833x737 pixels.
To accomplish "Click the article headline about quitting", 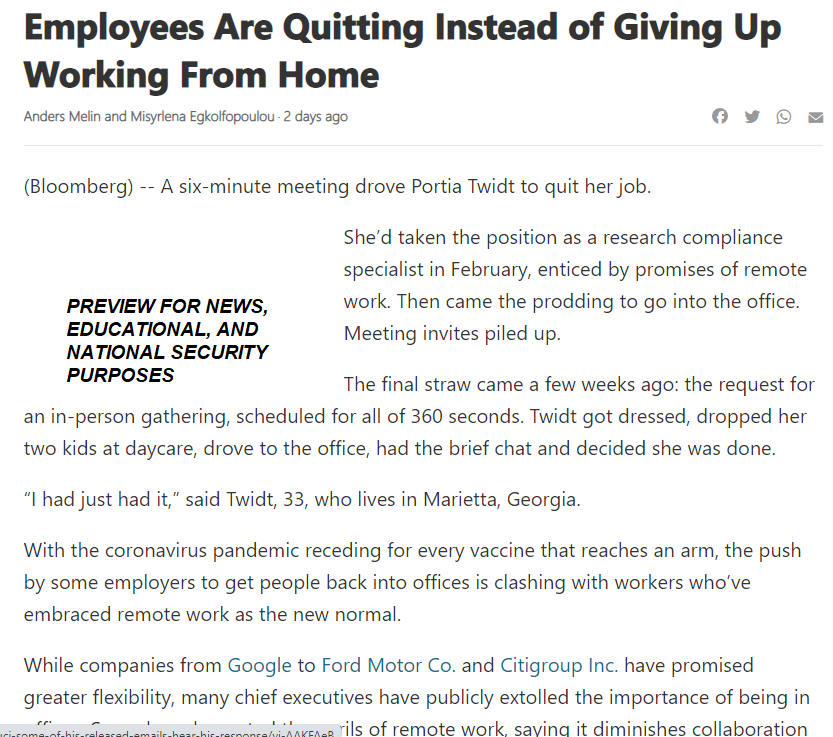I will pyautogui.click(x=401, y=50).
